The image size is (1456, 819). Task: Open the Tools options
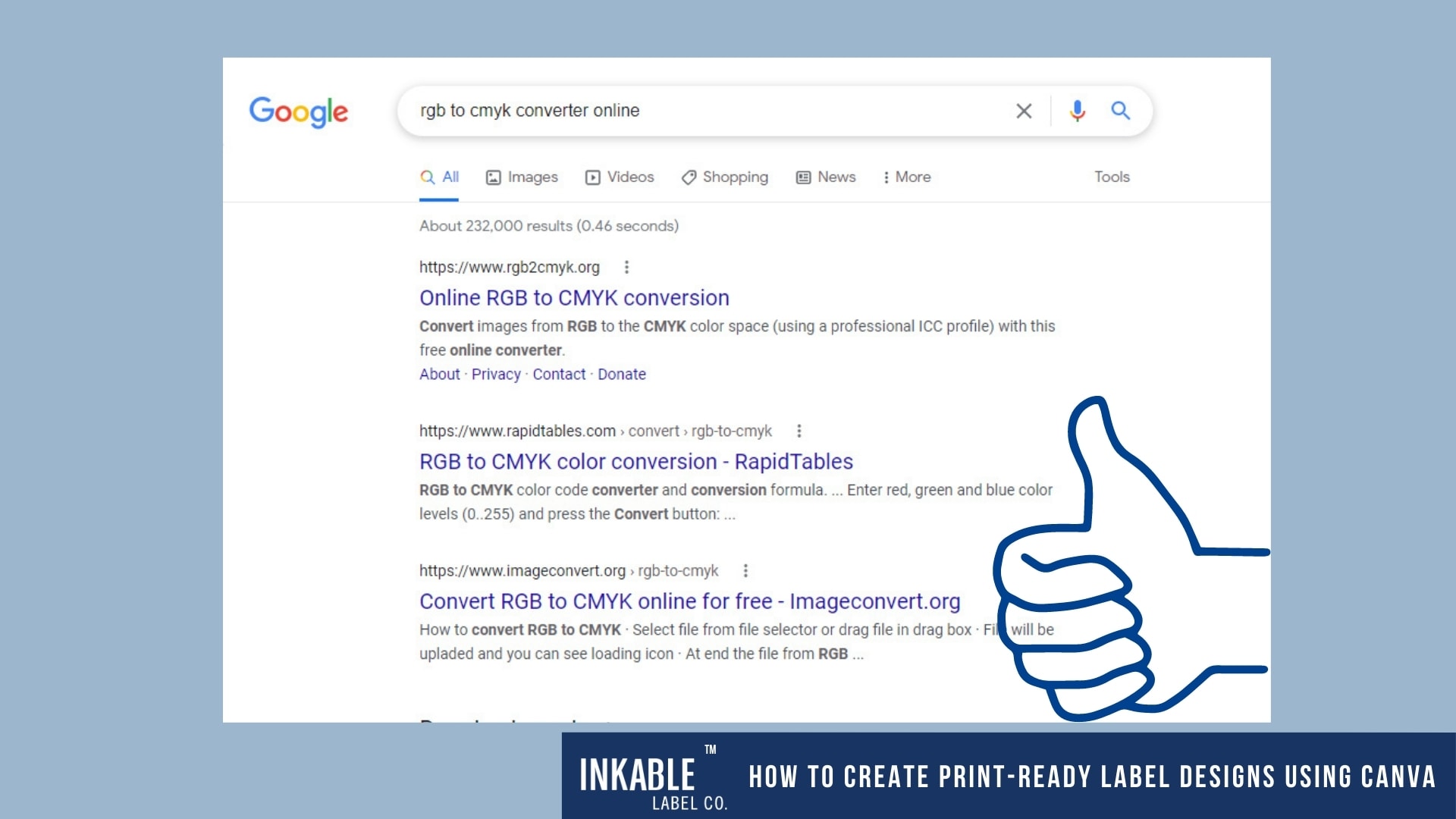1112,177
